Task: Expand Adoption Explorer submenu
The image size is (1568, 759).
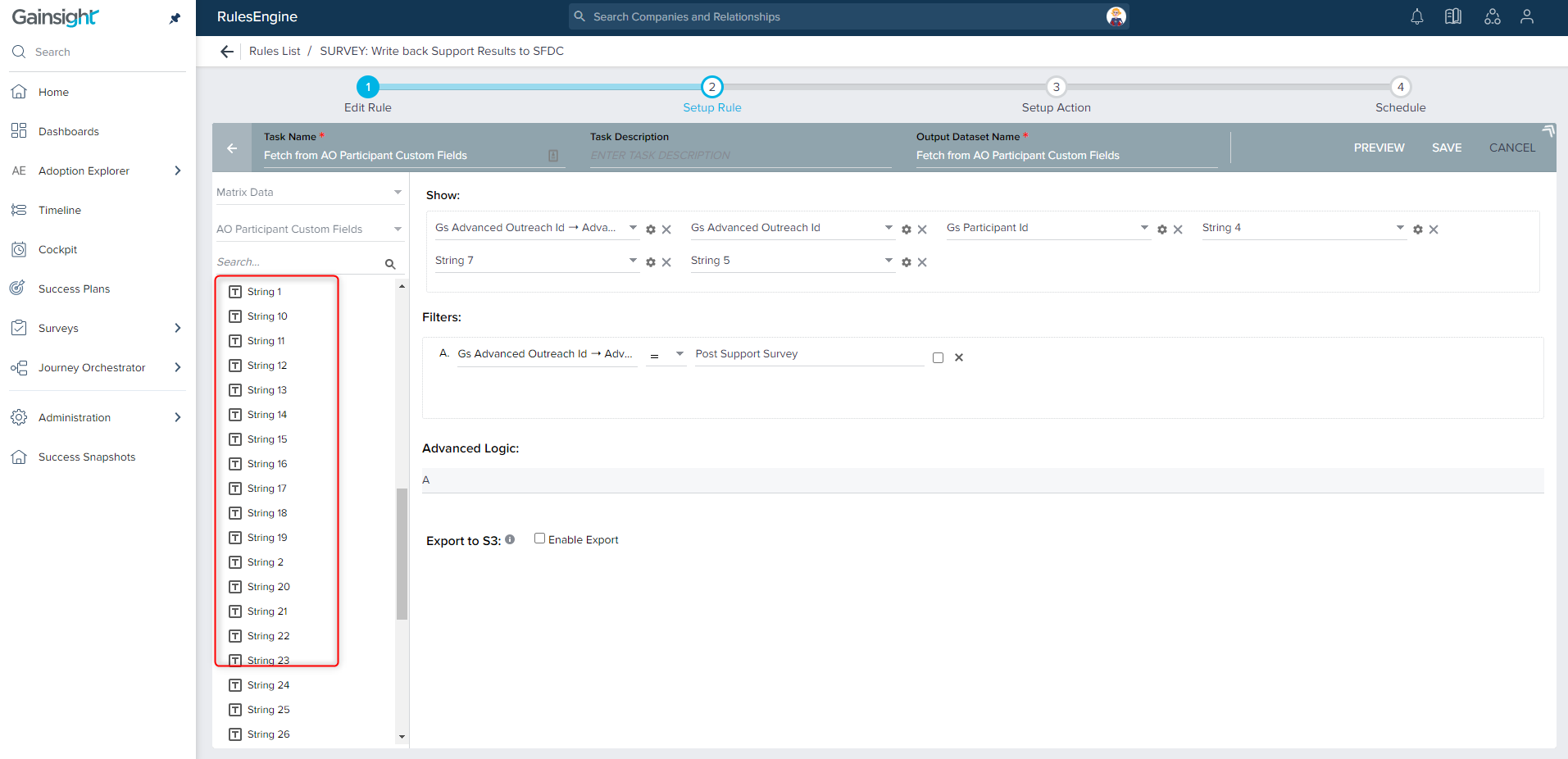Action: tap(178, 170)
